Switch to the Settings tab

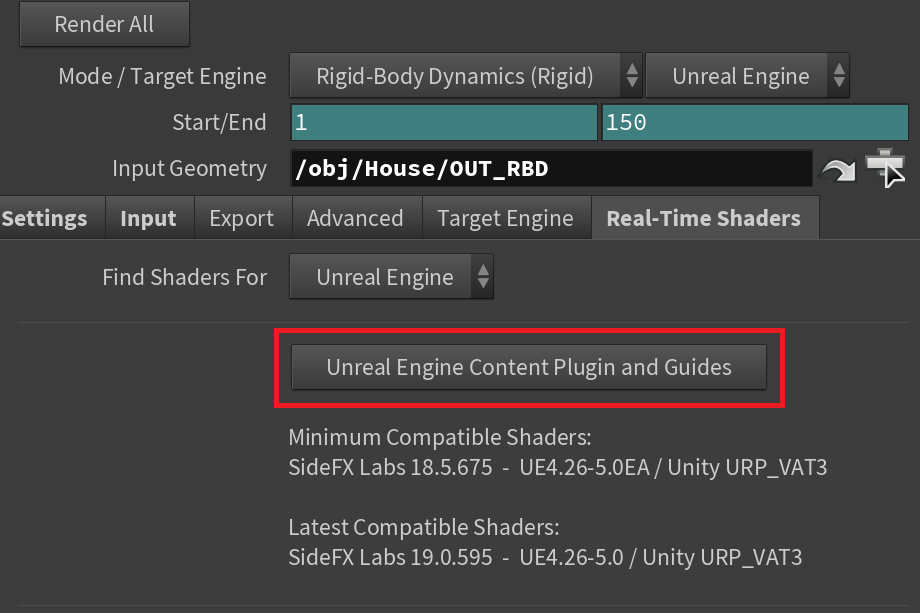[x=45, y=218]
